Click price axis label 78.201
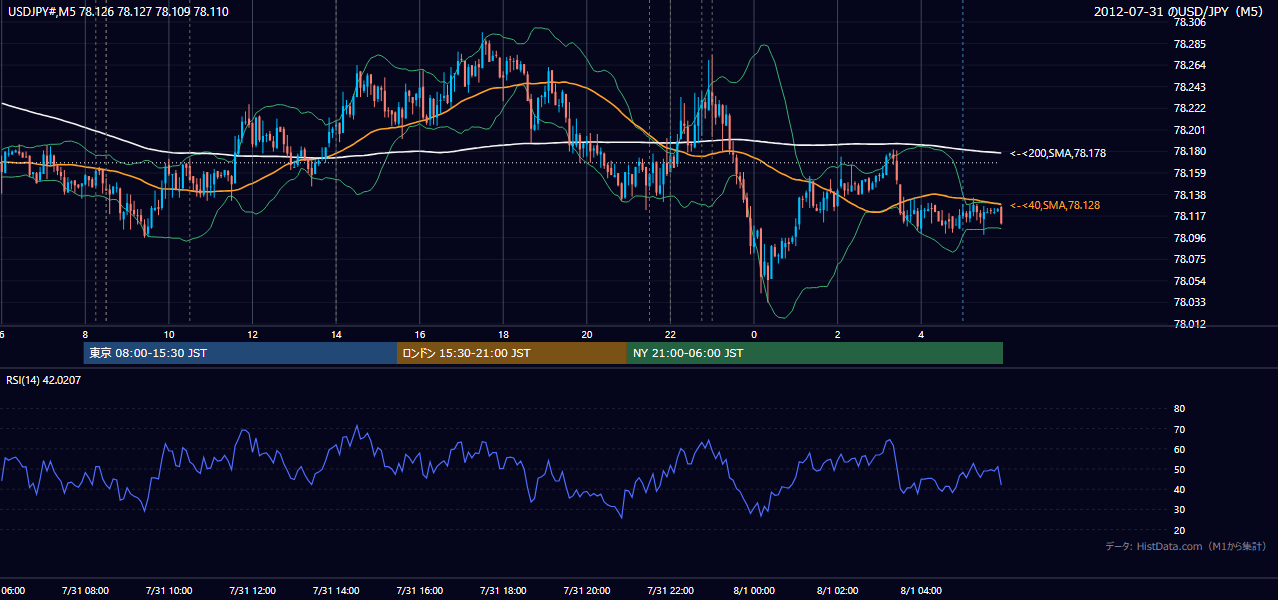 pyautogui.click(x=1190, y=130)
